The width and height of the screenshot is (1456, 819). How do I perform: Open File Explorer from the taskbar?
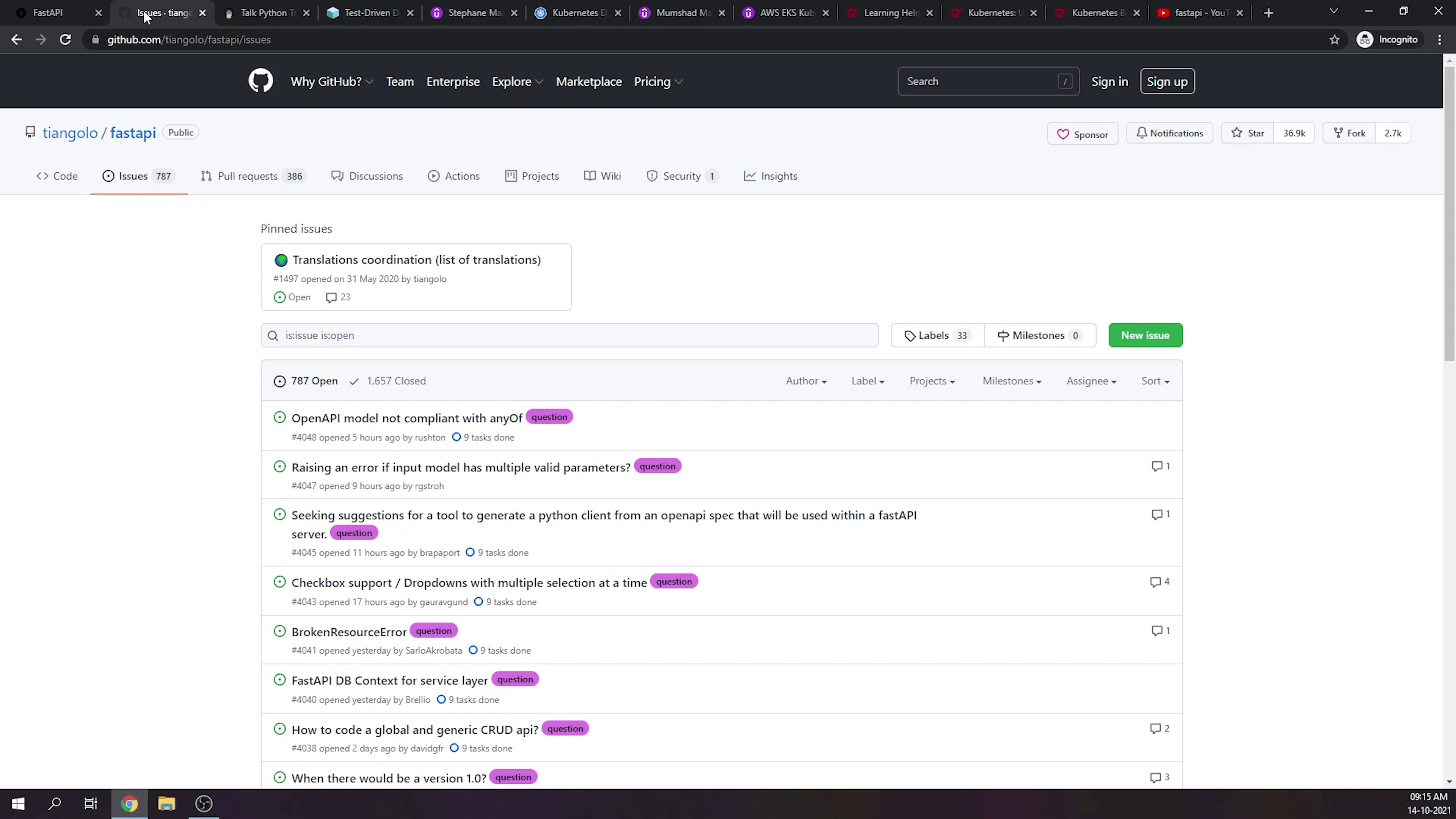(x=167, y=804)
